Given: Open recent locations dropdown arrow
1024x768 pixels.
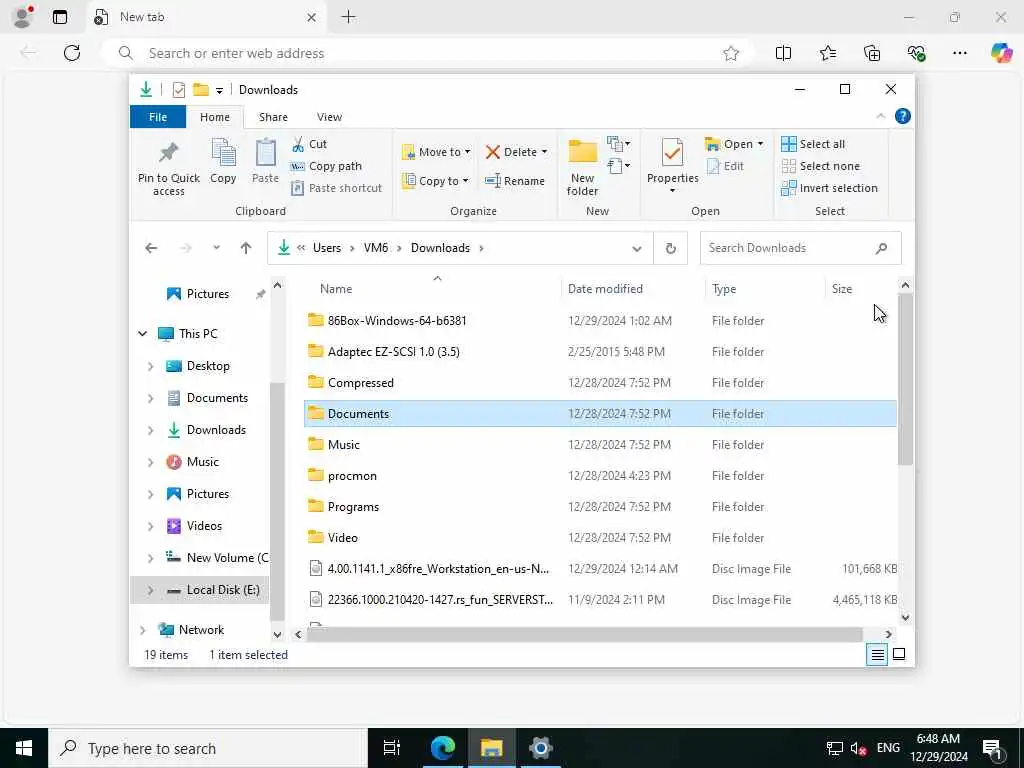Looking at the screenshot, I should (216, 248).
